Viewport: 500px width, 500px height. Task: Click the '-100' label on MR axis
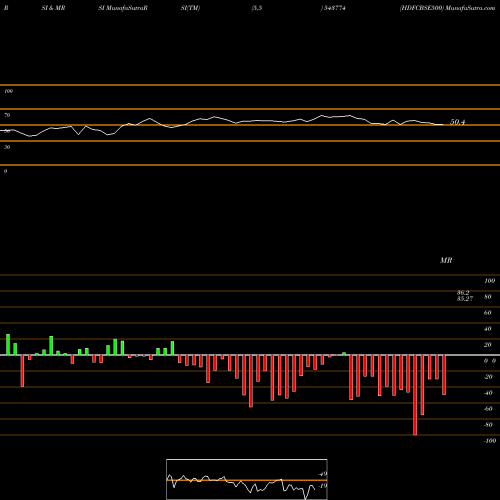[x=490, y=441]
